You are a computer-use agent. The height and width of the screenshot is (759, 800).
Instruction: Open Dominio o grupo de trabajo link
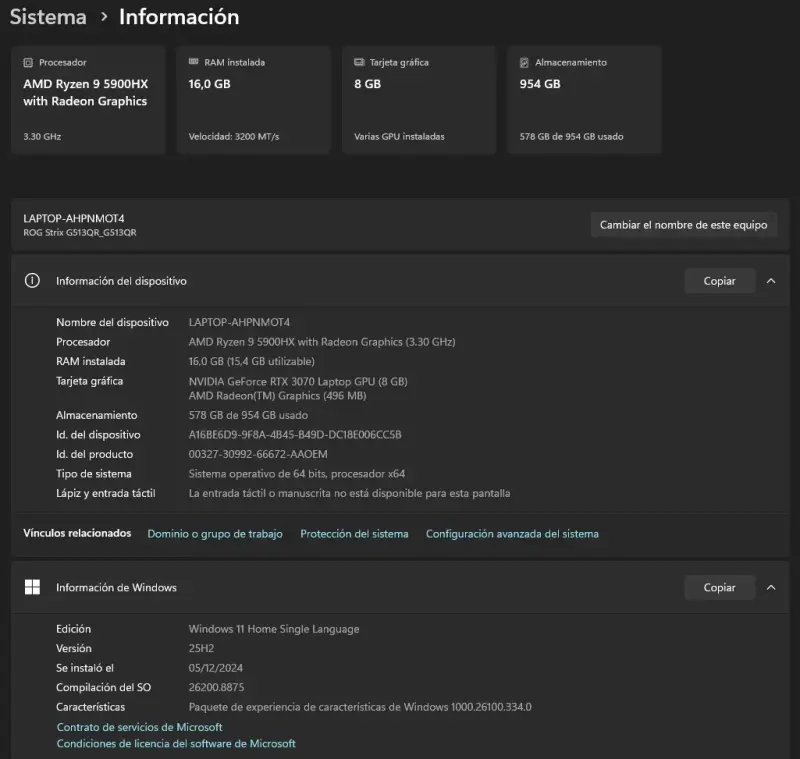[x=215, y=534]
